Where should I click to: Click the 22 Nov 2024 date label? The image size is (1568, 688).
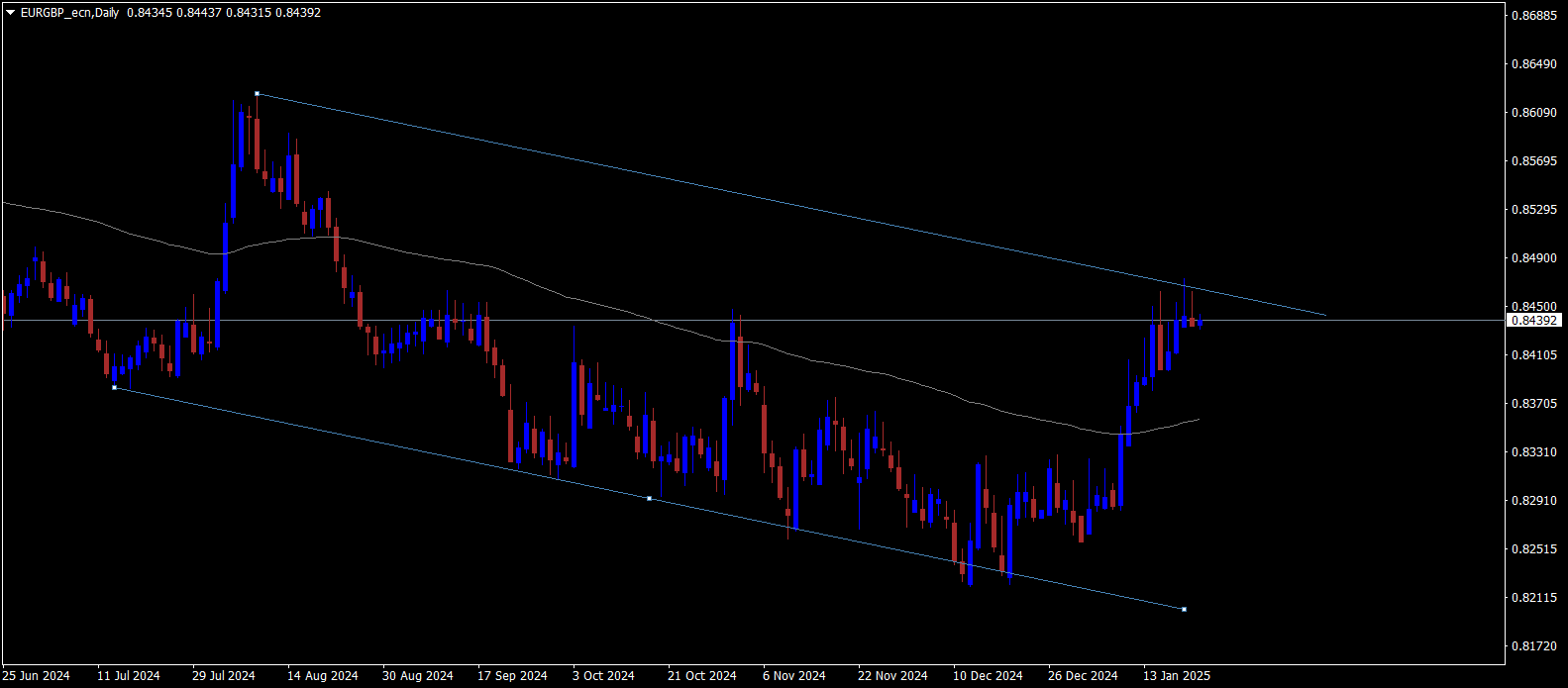[x=892, y=676]
